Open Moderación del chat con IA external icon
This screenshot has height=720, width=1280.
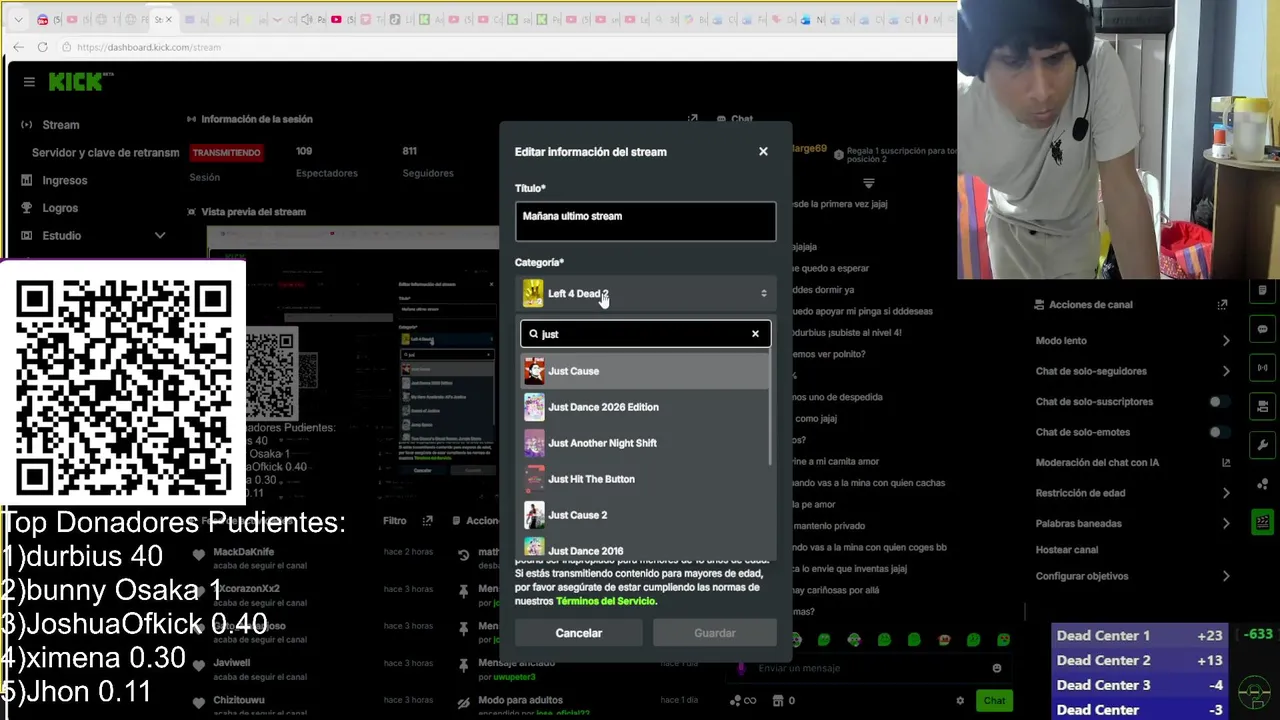pyautogui.click(x=1226, y=462)
